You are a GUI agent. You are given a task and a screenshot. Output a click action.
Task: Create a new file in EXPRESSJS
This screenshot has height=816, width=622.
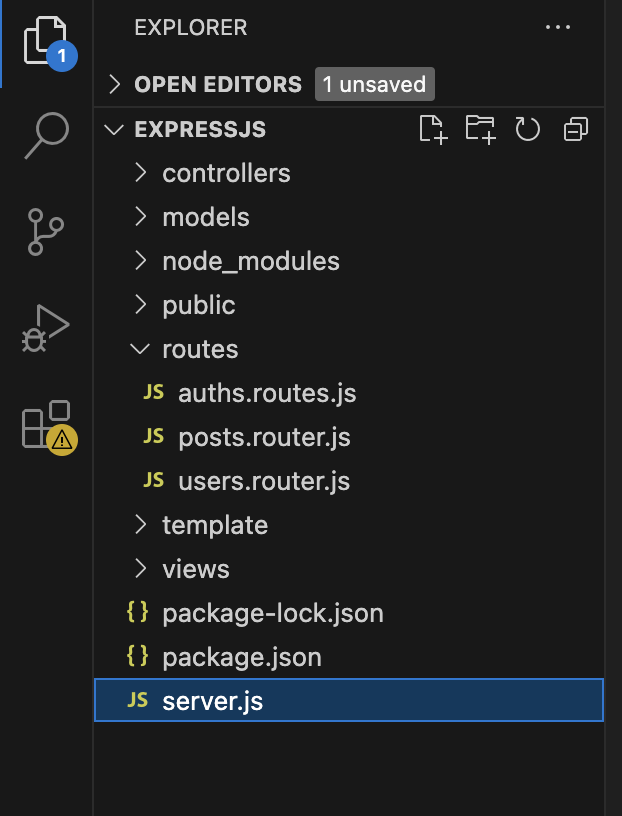[x=434, y=129]
